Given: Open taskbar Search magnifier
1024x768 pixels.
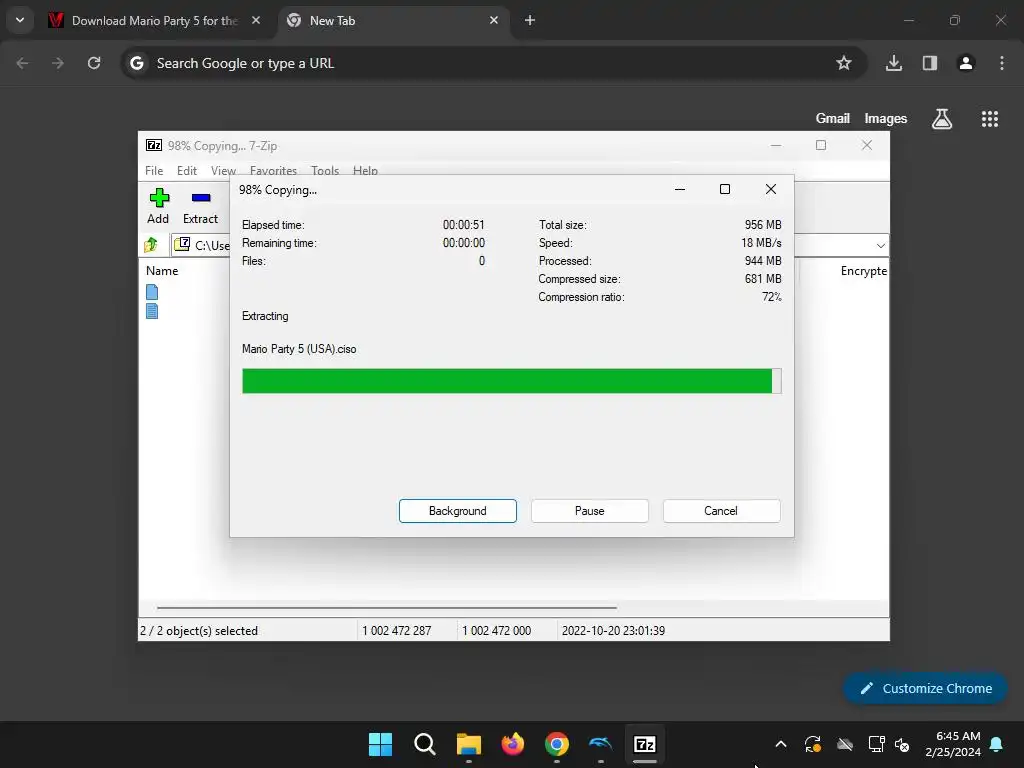Looking at the screenshot, I should tap(424, 744).
